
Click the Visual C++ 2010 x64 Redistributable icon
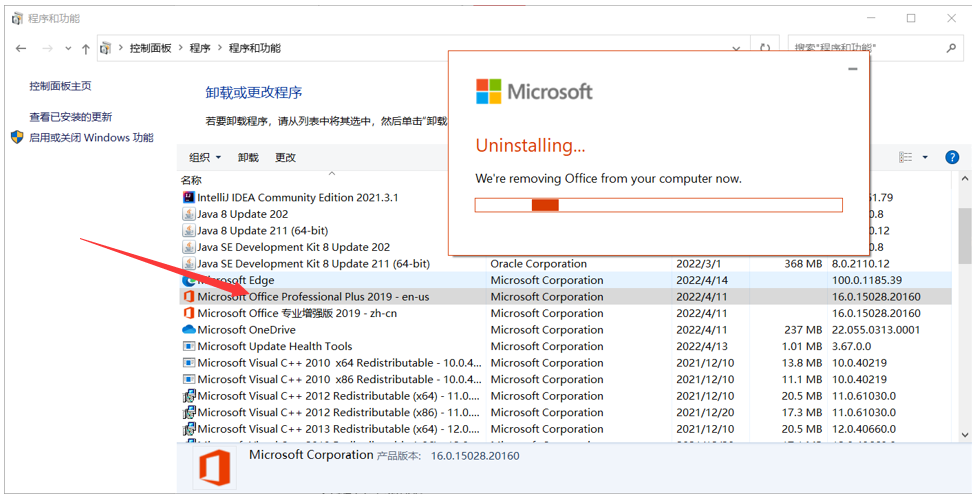click(x=189, y=363)
